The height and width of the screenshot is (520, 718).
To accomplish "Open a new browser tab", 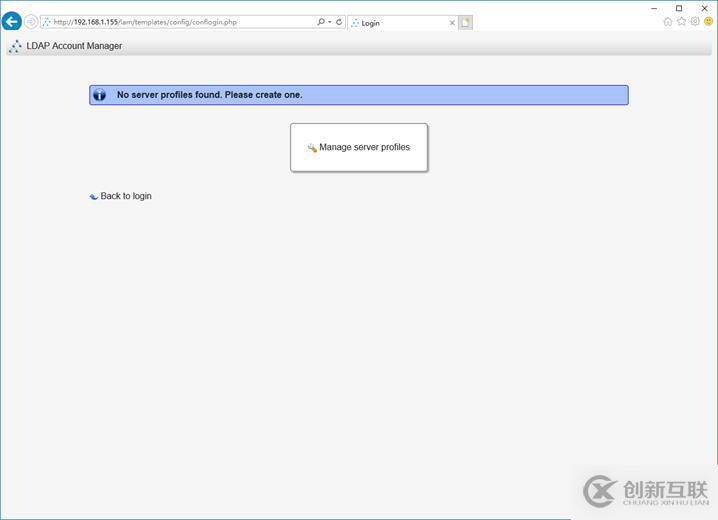I will click(x=465, y=22).
